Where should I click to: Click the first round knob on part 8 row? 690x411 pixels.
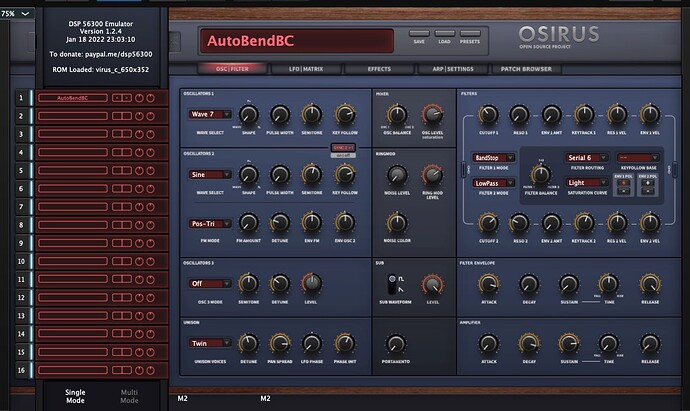[139, 225]
